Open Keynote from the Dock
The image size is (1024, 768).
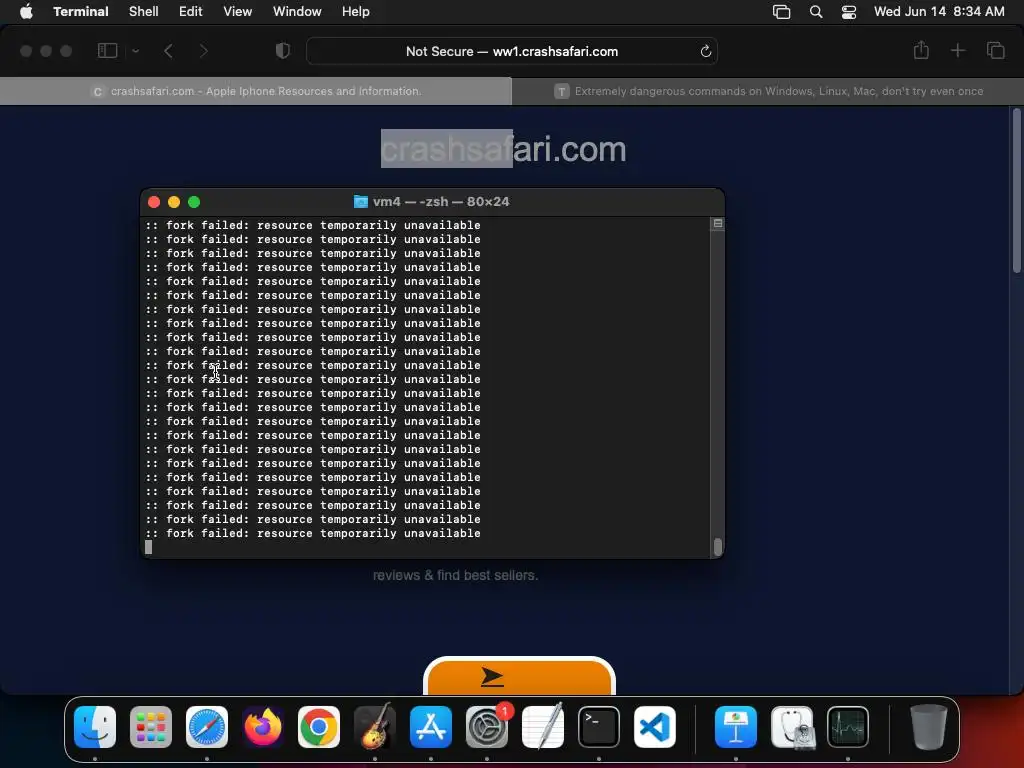(x=736, y=727)
